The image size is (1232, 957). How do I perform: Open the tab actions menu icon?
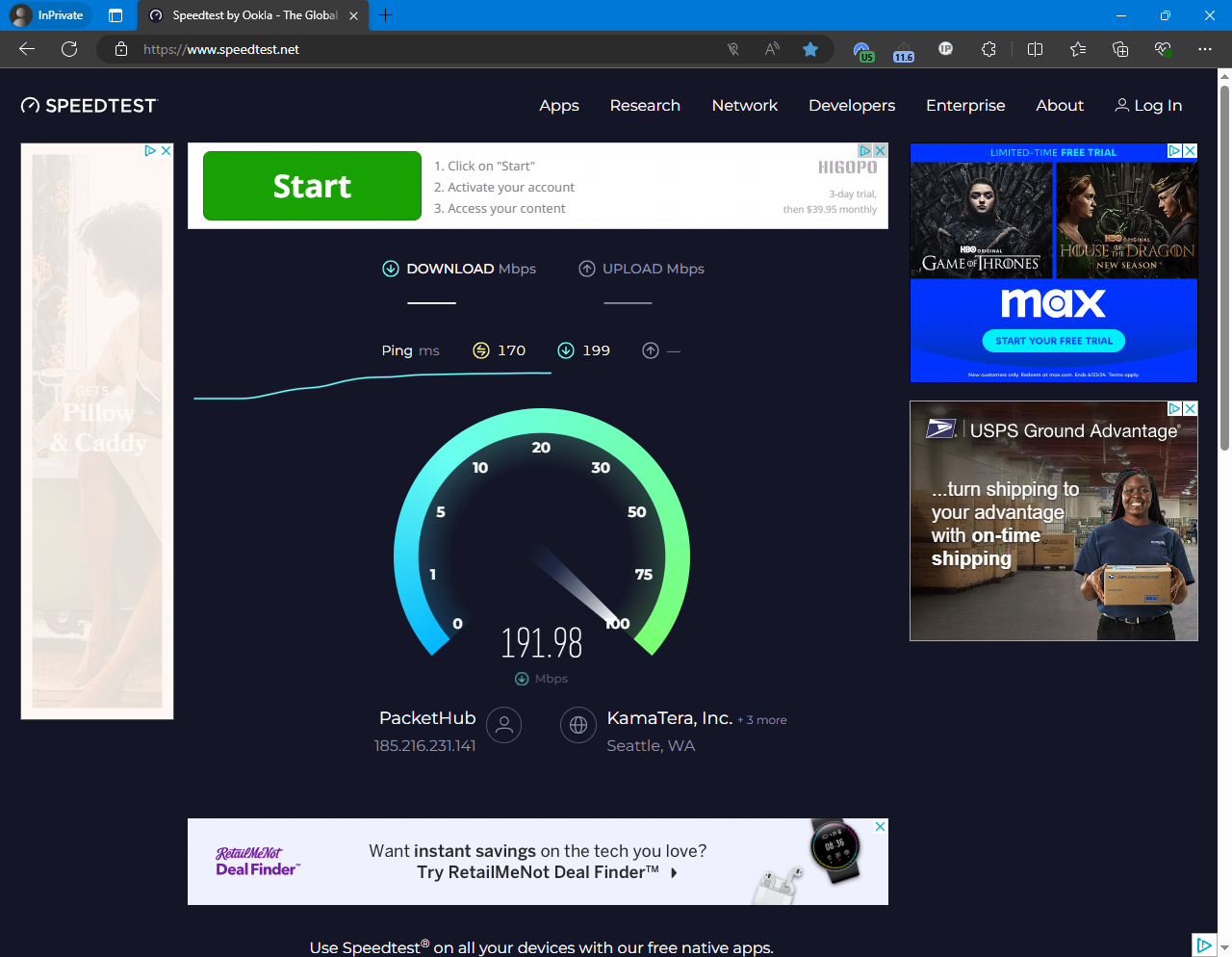(x=115, y=15)
